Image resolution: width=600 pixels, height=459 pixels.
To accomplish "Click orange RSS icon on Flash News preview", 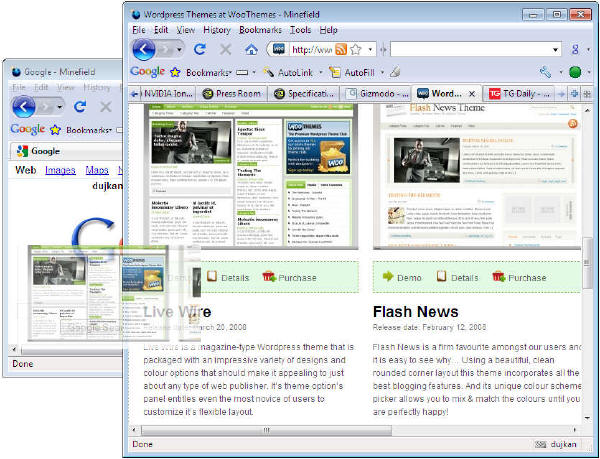I will click(572, 124).
